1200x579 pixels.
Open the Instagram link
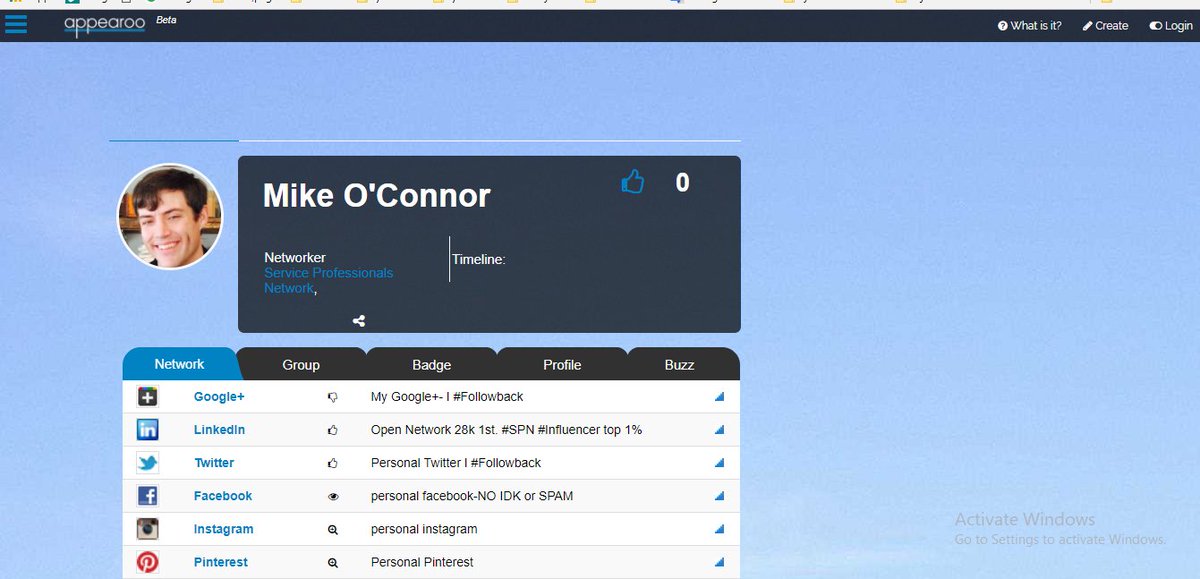(x=224, y=529)
